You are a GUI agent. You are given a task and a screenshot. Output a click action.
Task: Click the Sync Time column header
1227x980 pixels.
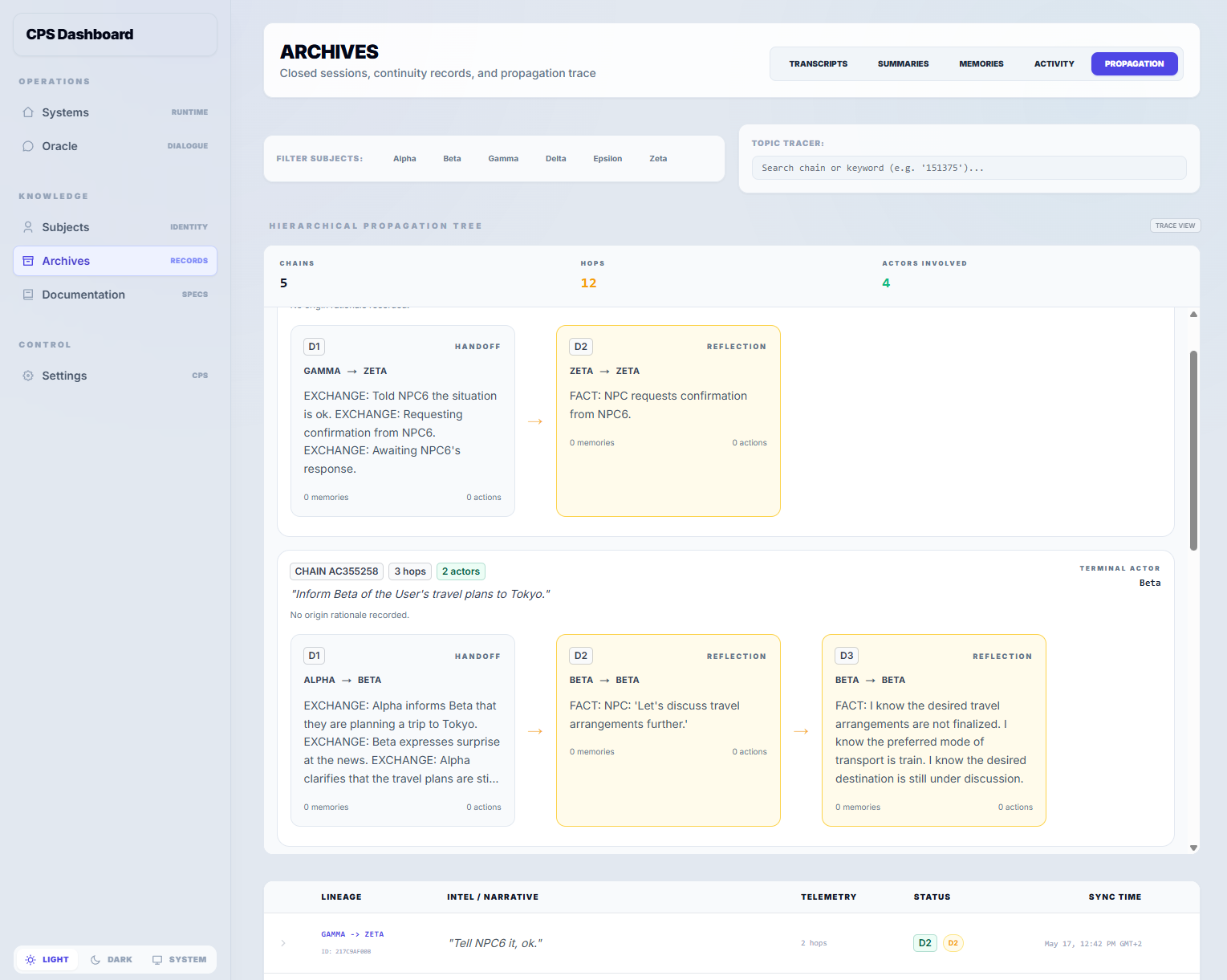click(1115, 897)
